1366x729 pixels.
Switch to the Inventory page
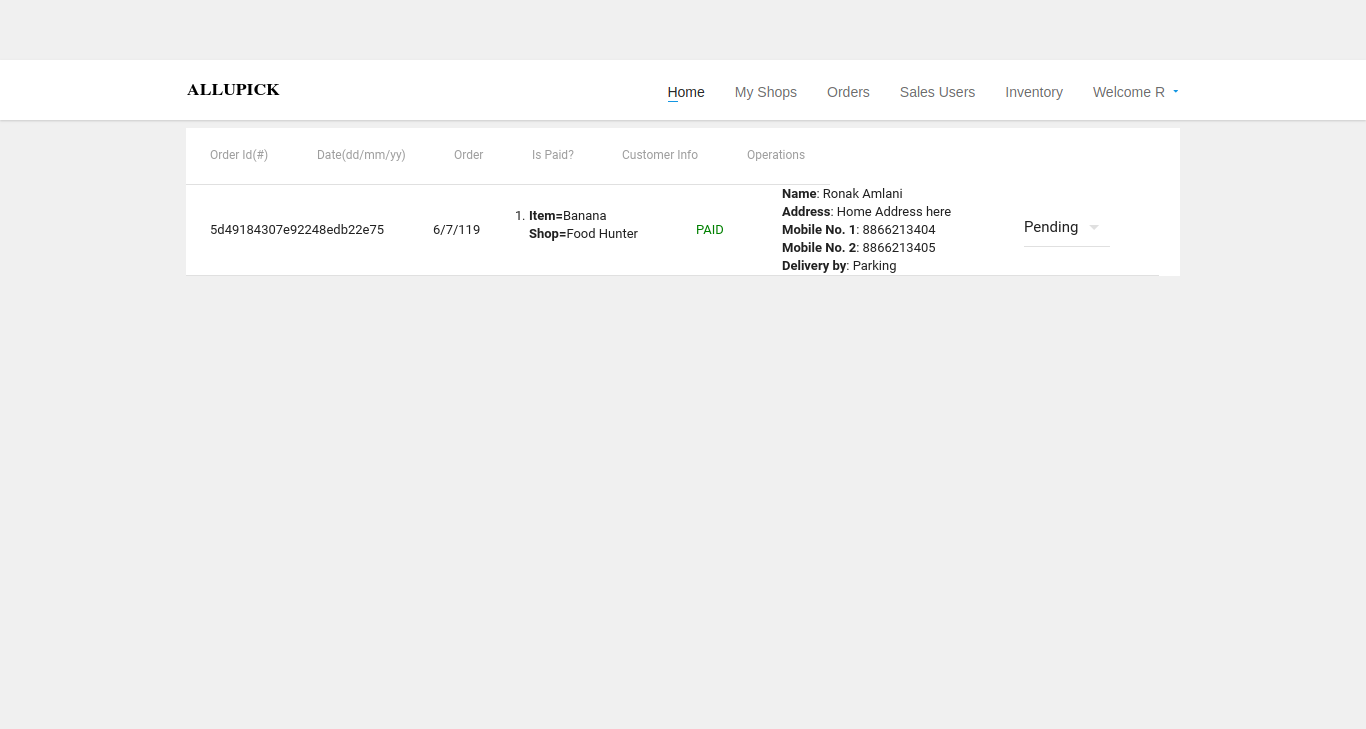coord(1033,92)
